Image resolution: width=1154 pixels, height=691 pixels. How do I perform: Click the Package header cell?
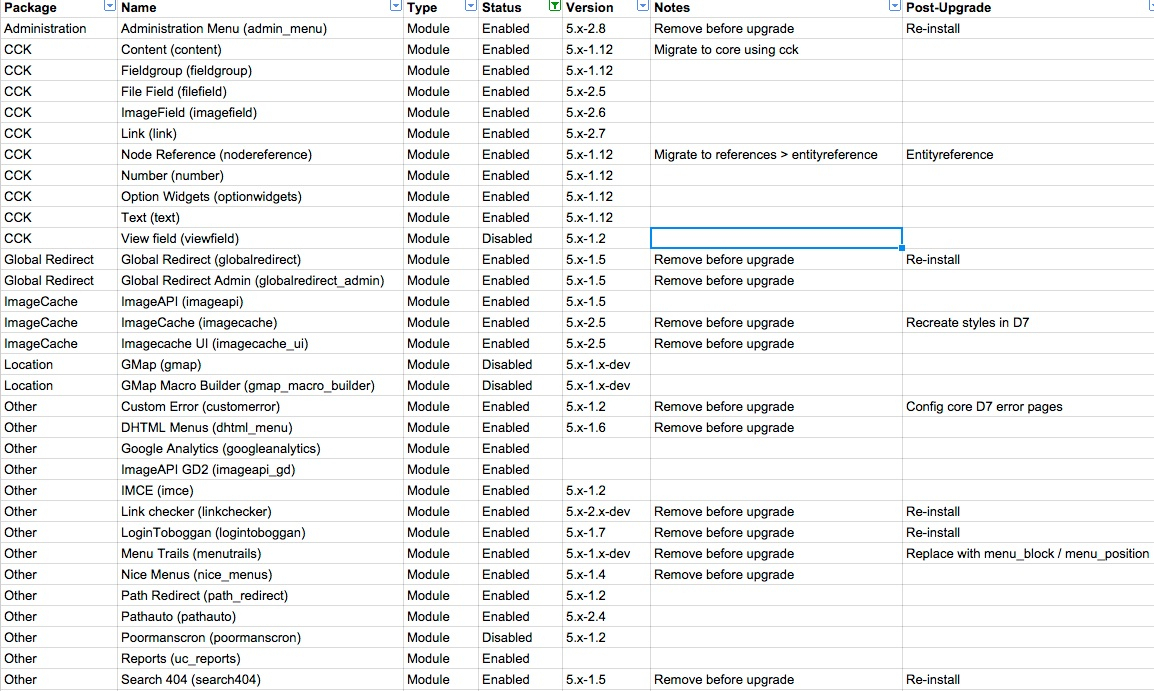click(x=59, y=7)
